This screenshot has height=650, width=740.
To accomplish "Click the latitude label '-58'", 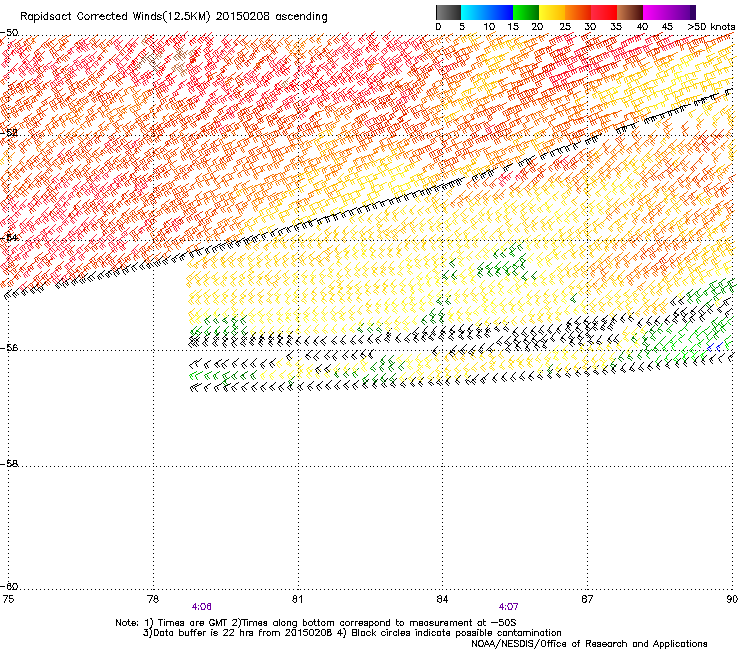I will click(9, 464).
